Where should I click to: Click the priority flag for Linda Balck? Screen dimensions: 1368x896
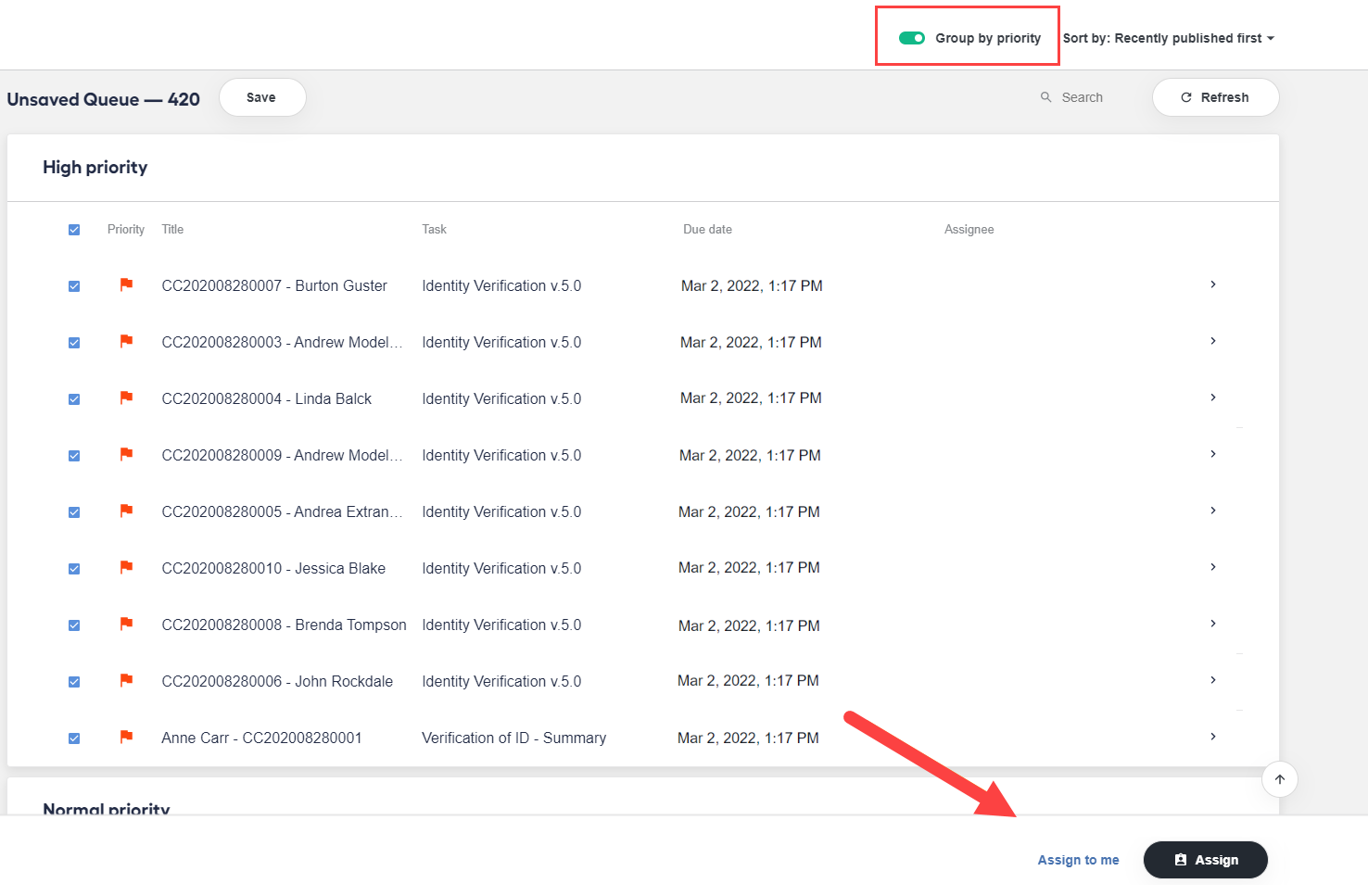(x=126, y=398)
